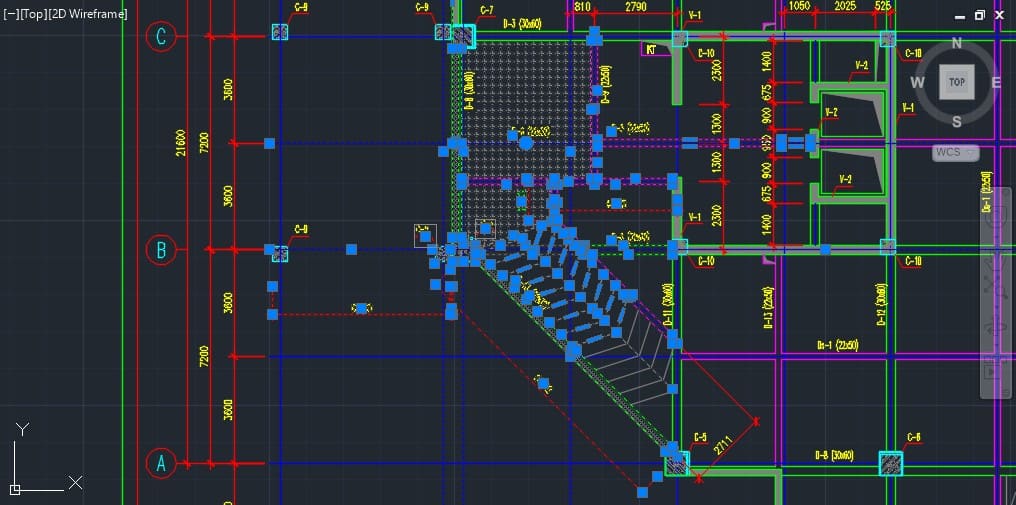1016x505 pixels.
Task: Click the S compass letter on ViewCube
Action: pos(957,122)
